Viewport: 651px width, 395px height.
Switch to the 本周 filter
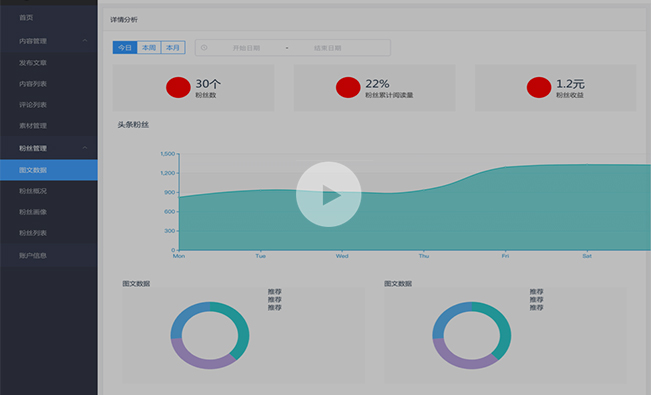point(149,48)
